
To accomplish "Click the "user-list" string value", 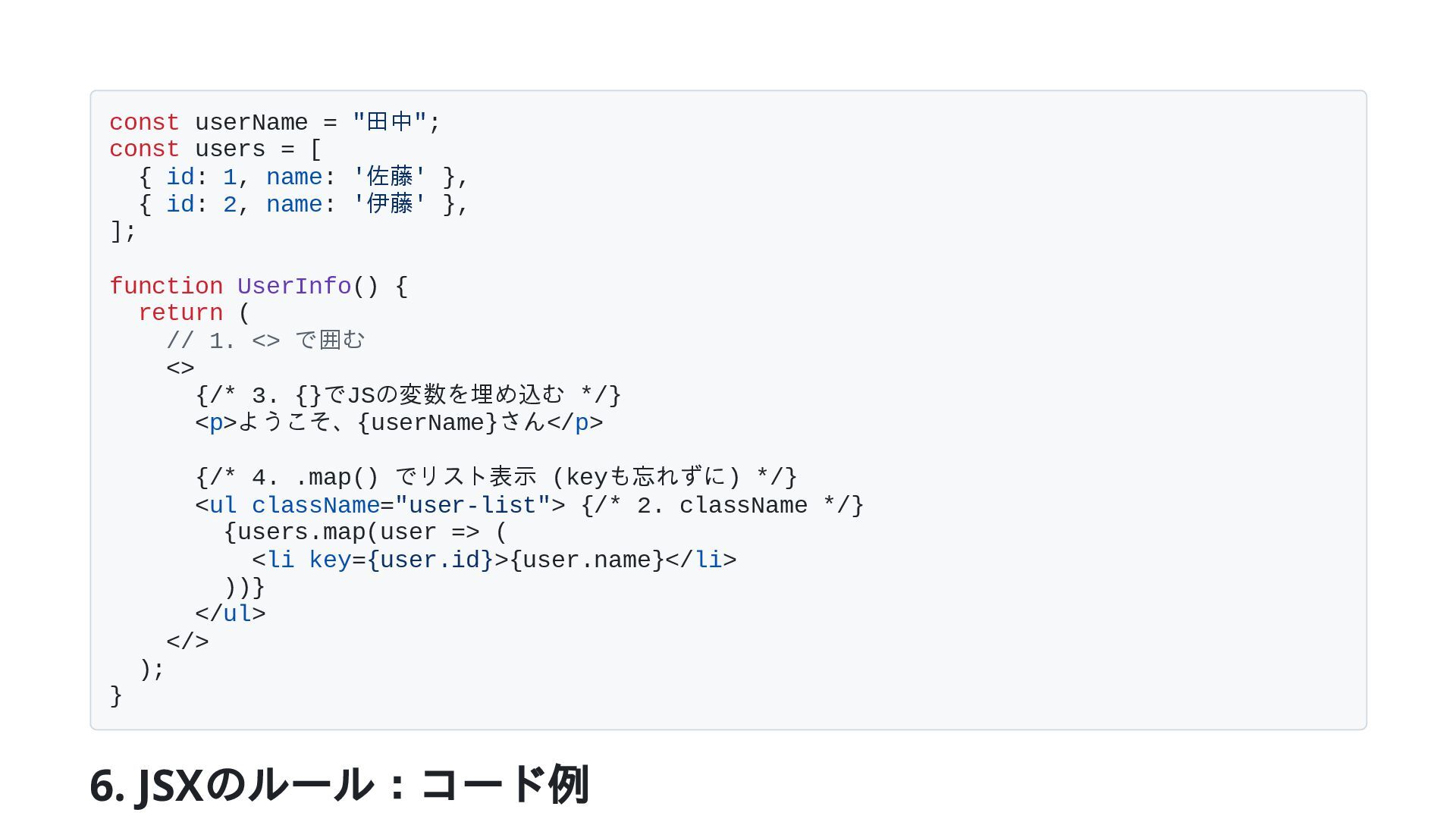I will [472, 506].
